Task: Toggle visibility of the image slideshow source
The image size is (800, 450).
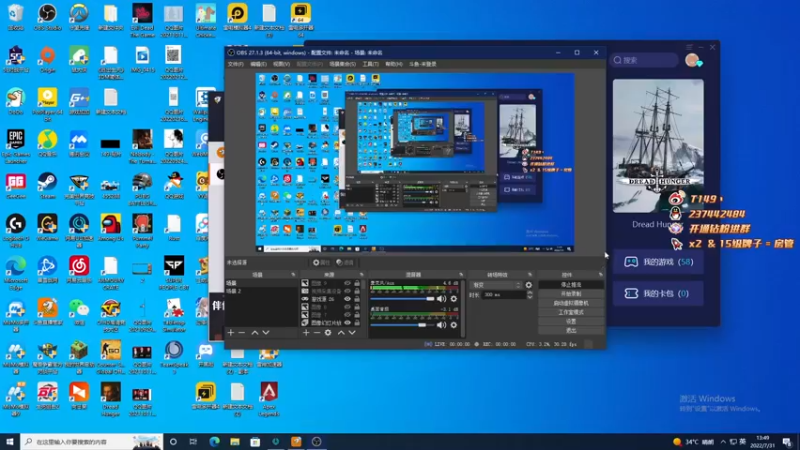Action: point(347,323)
